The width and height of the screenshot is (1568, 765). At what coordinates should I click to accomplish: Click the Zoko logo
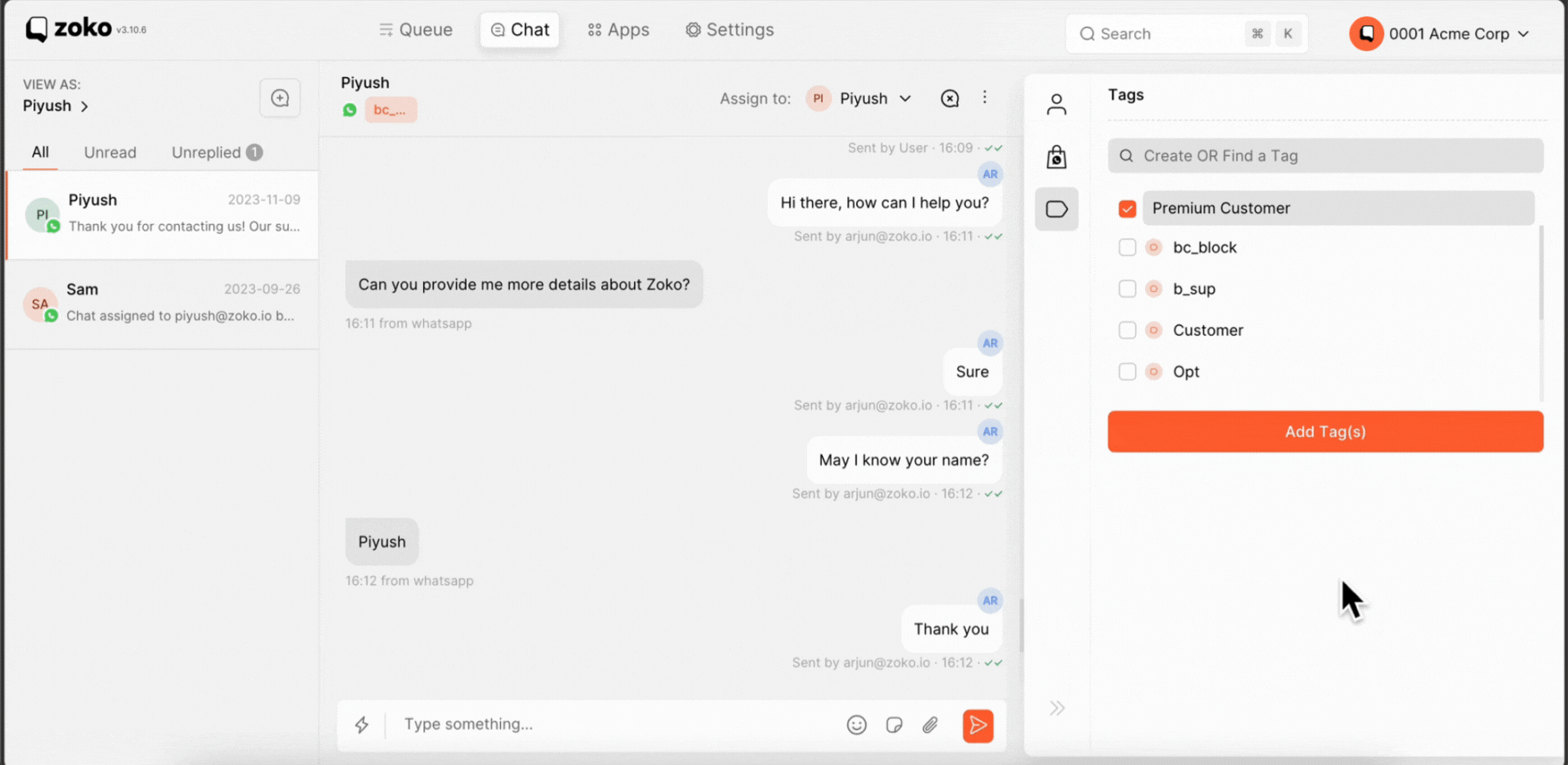(69, 29)
